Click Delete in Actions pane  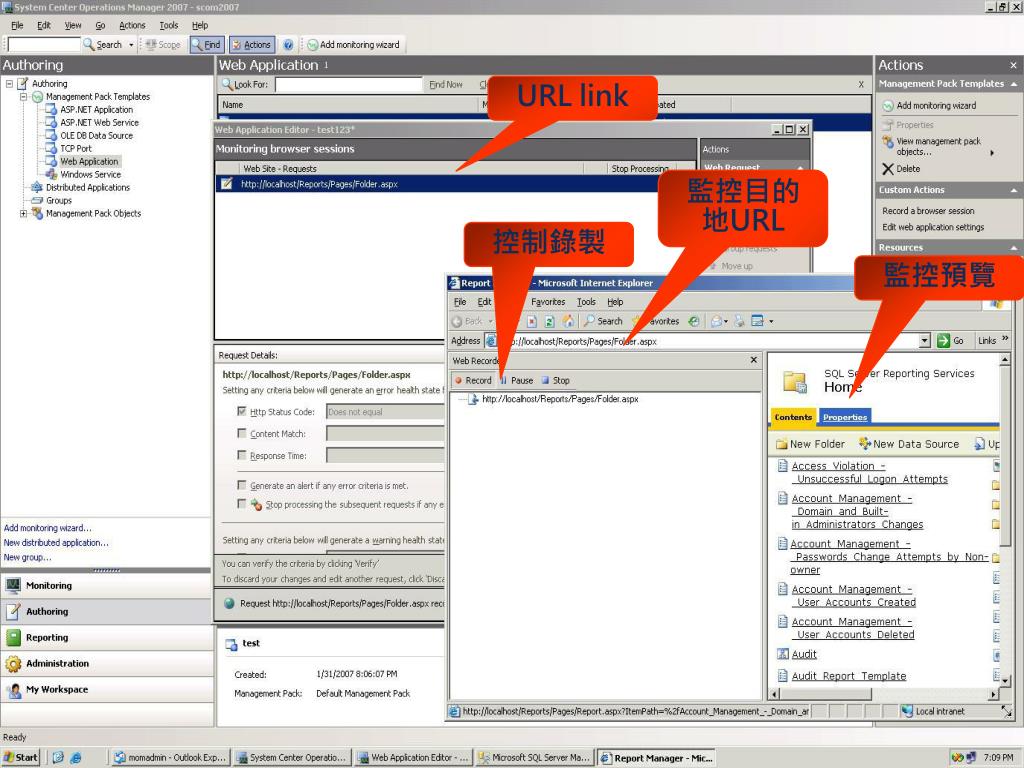(x=901, y=168)
